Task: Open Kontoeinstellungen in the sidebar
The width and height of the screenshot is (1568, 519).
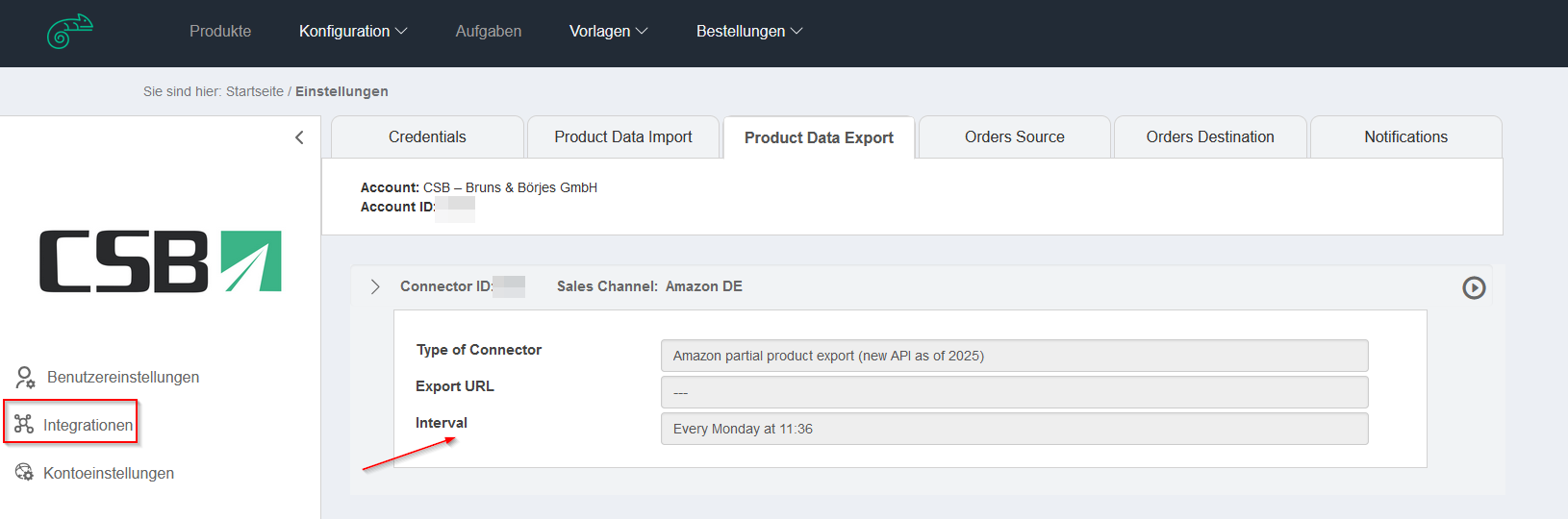Action: (x=109, y=473)
